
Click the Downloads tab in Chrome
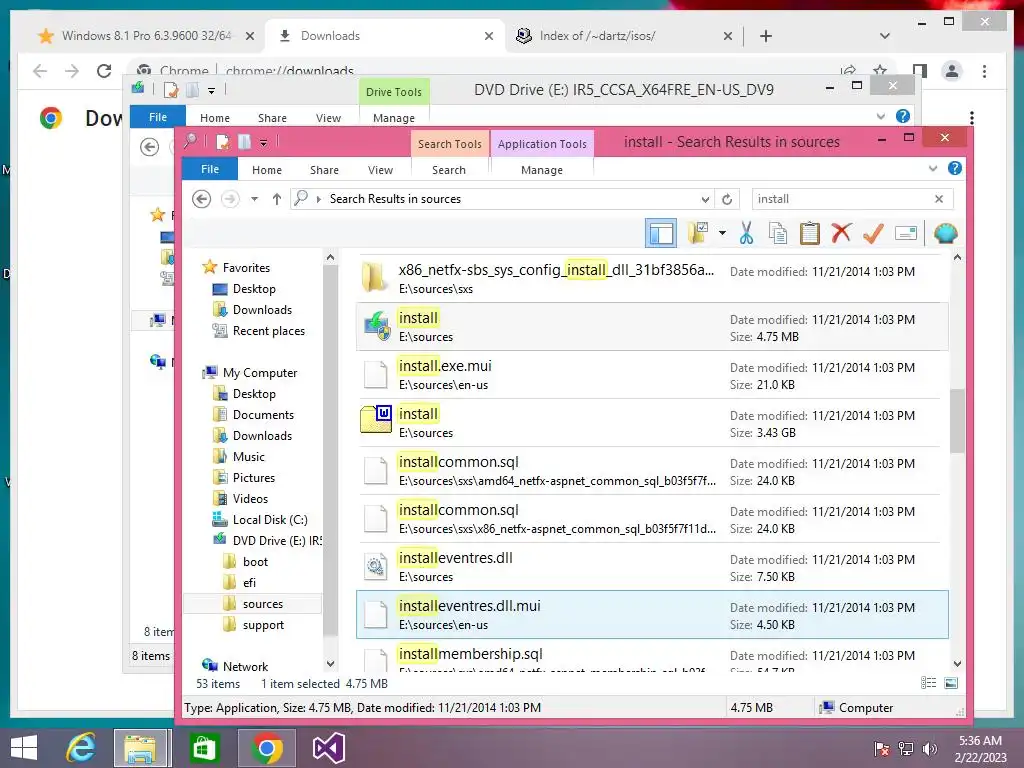coord(385,36)
